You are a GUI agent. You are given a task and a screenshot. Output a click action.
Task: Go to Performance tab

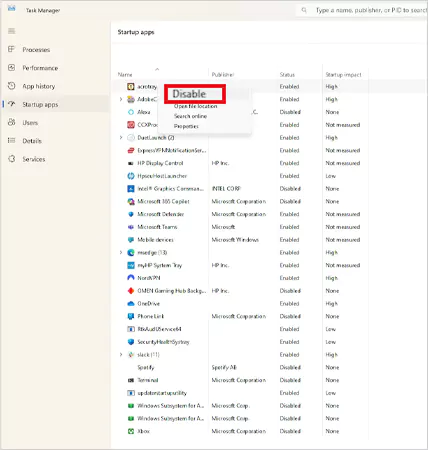click(x=40, y=68)
